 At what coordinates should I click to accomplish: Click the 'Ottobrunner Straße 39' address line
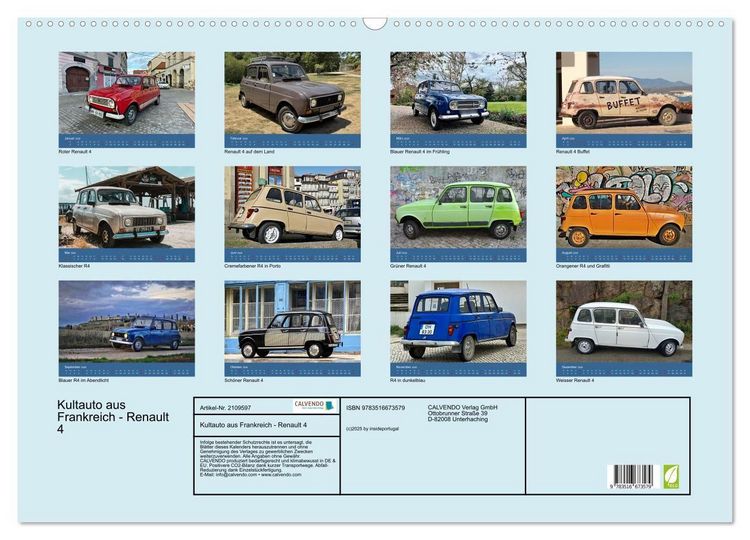(x=458, y=413)
